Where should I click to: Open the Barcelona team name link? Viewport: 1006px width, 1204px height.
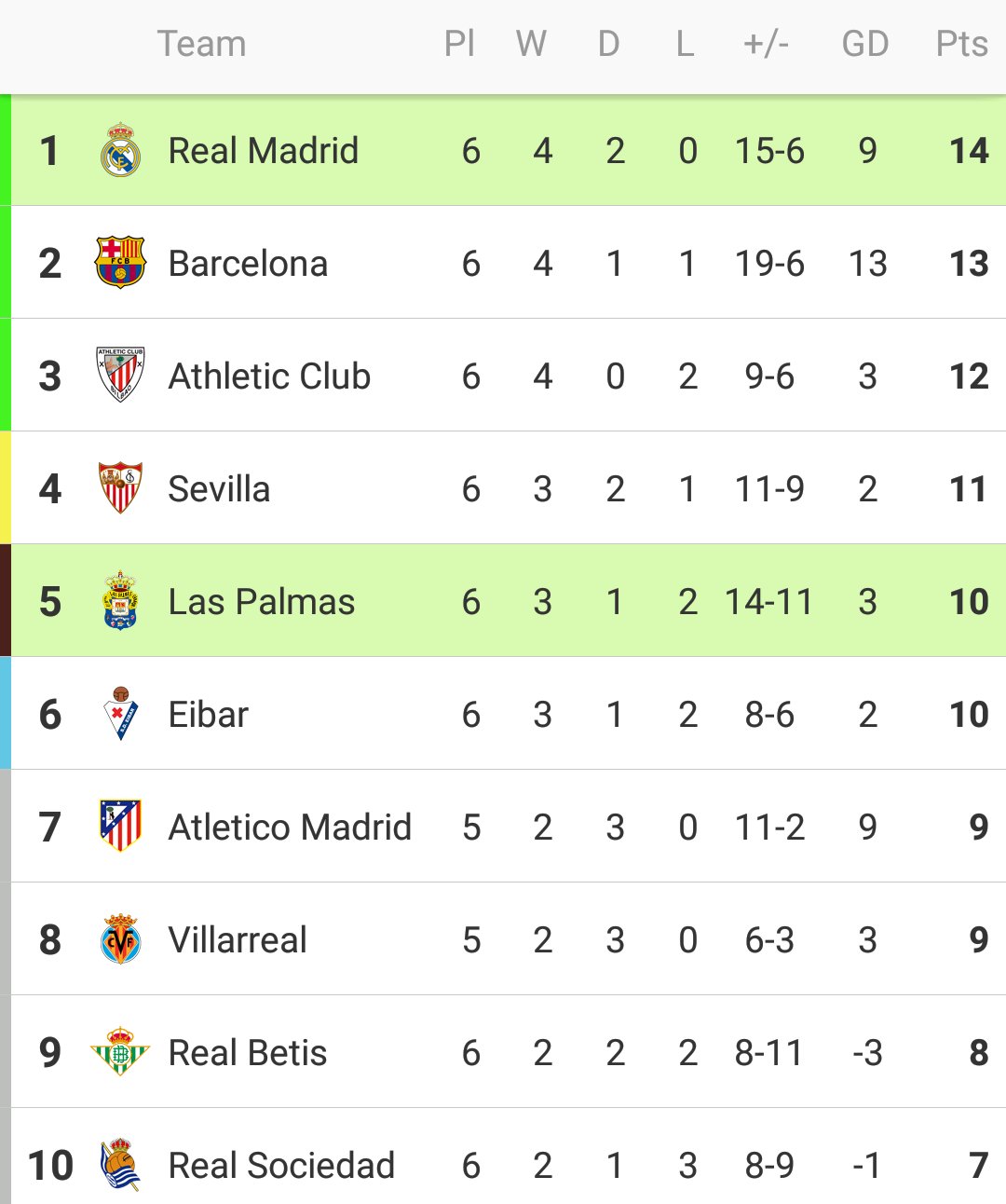248,264
